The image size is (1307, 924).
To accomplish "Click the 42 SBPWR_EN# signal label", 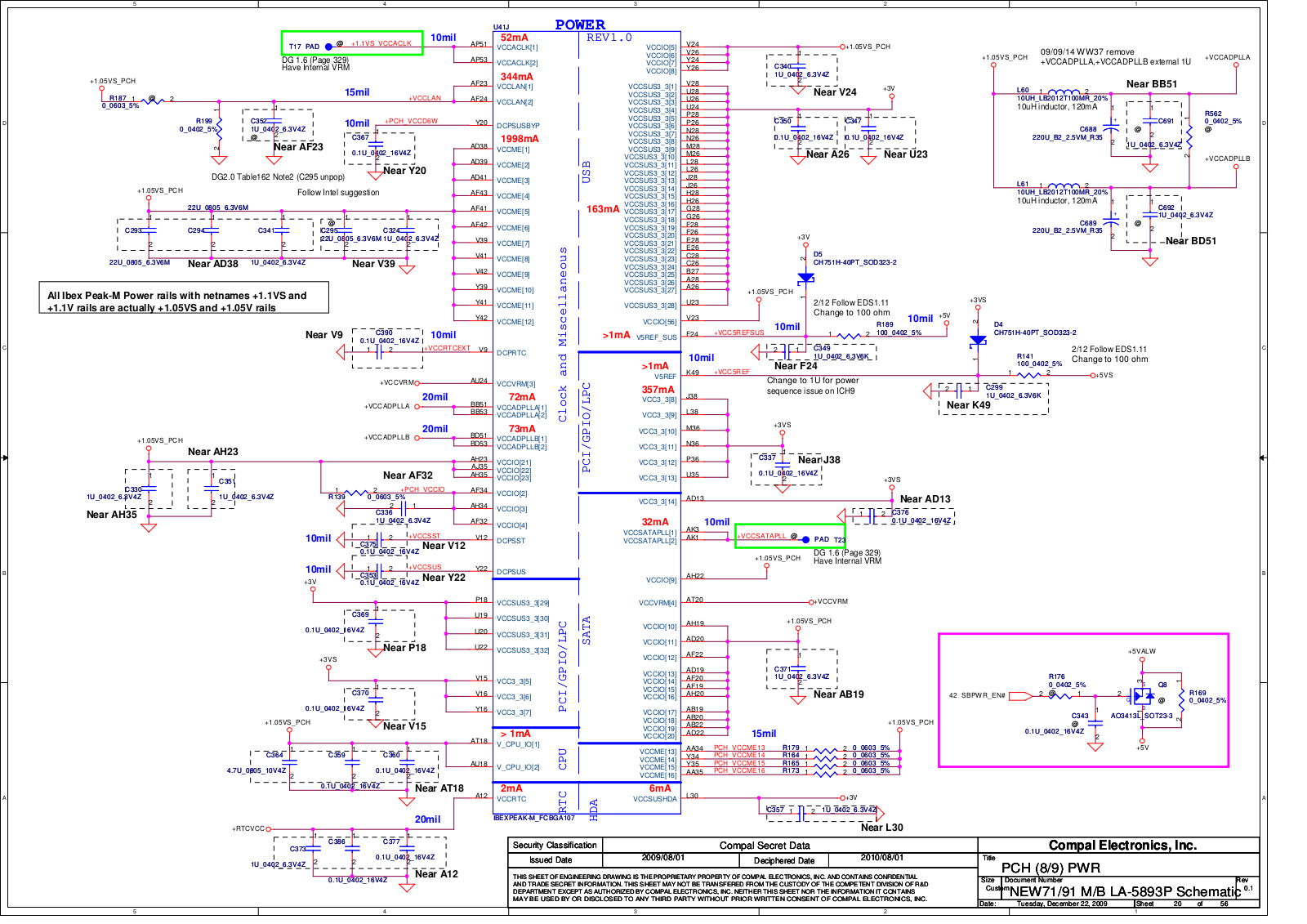I will pyautogui.click(x=977, y=695).
